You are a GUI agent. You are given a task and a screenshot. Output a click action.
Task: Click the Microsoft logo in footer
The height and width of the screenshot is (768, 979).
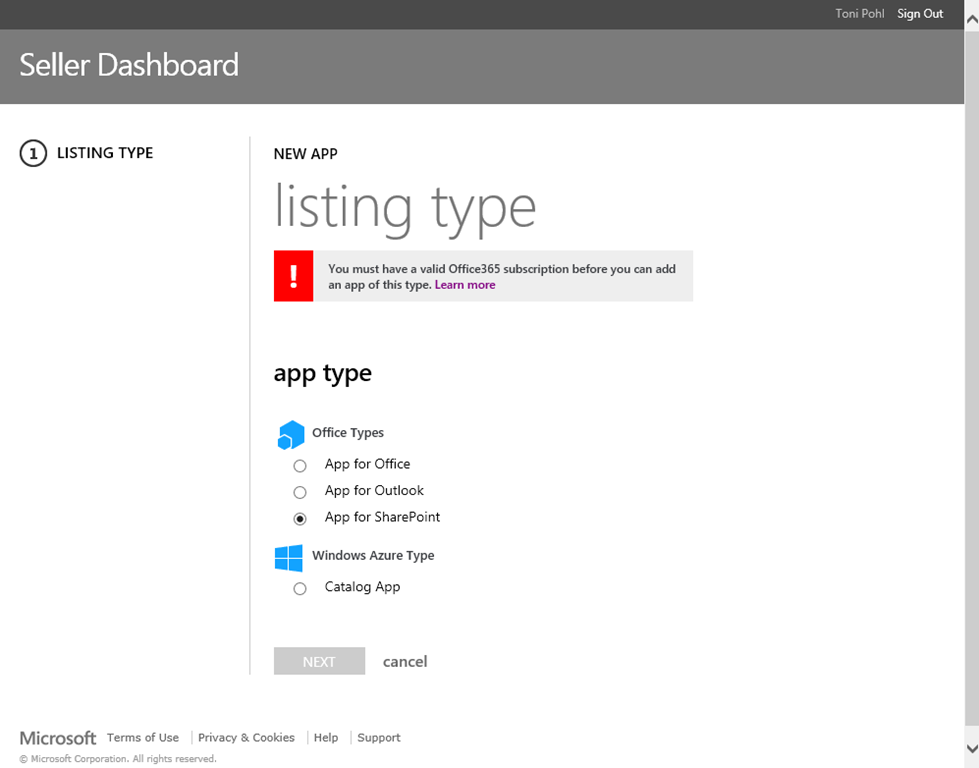[x=58, y=738]
